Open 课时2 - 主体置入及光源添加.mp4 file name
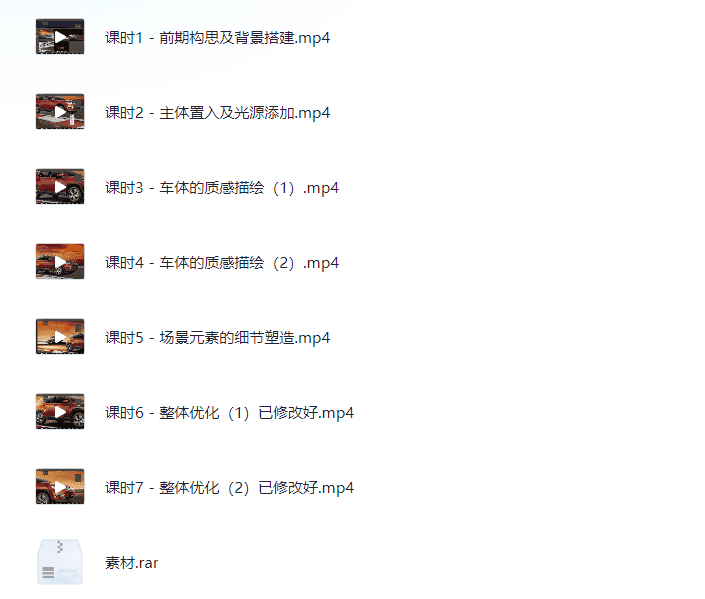 pos(218,113)
